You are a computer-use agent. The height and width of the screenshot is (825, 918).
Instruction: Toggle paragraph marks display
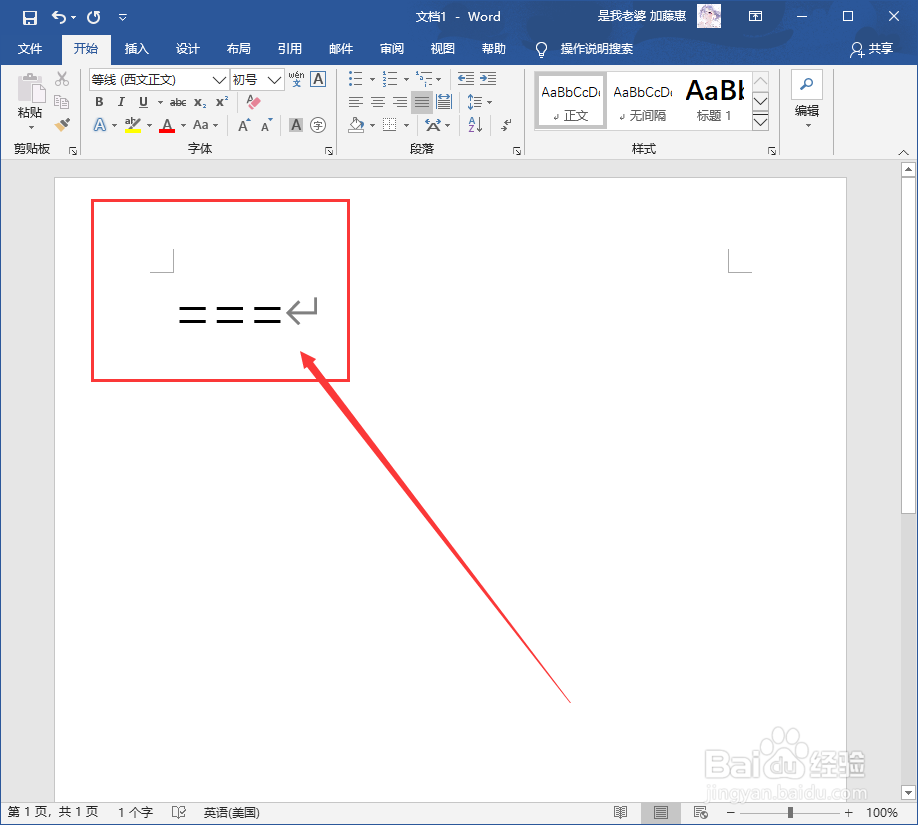coord(506,126)
